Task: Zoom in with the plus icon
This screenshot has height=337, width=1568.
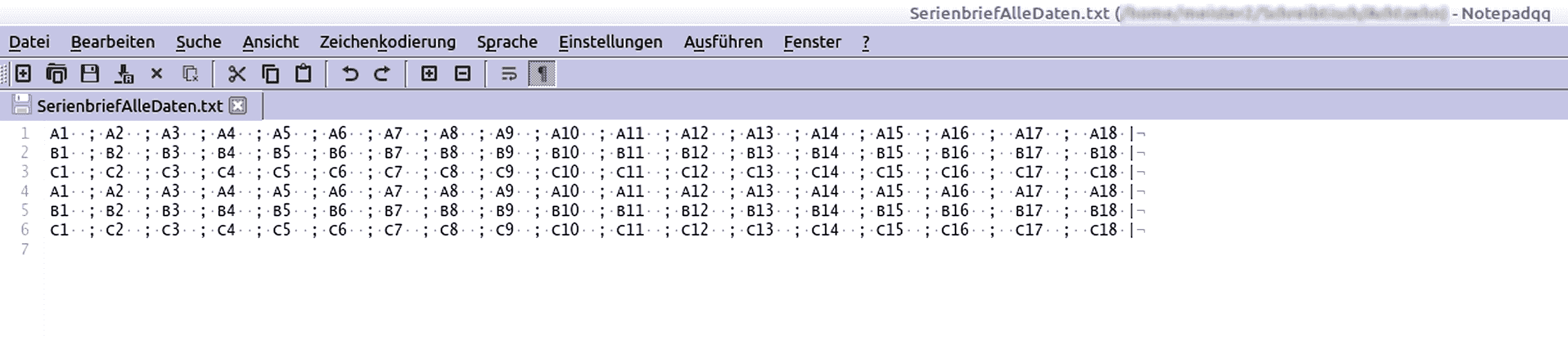Action: (x=429, y=74)
